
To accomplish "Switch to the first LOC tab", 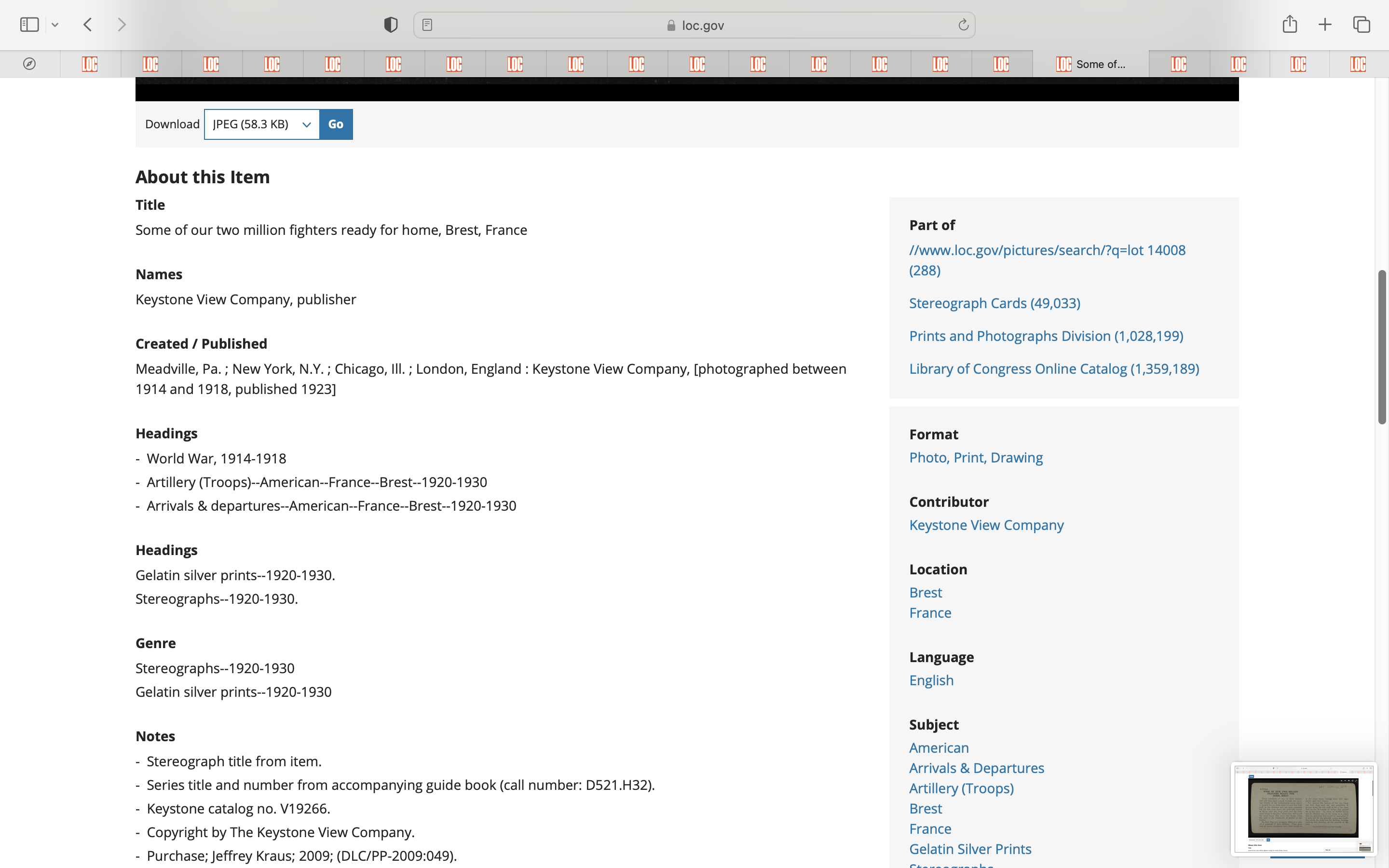I will (90, 64).
